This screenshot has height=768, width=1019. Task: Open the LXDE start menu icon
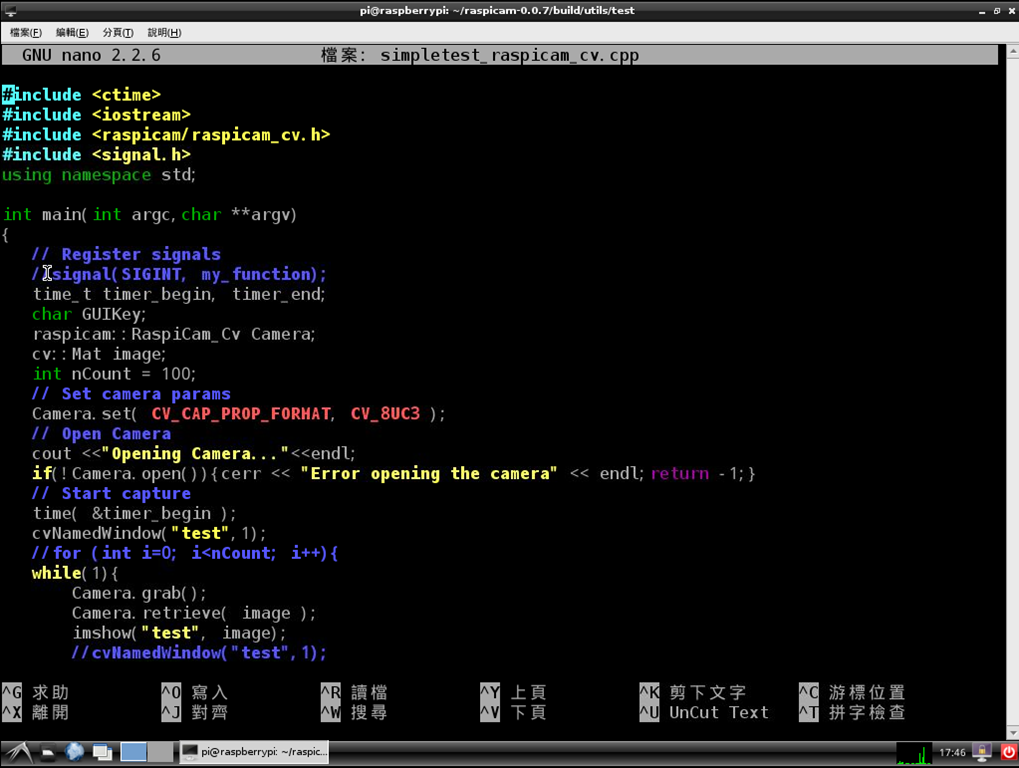tap(18, 752)
